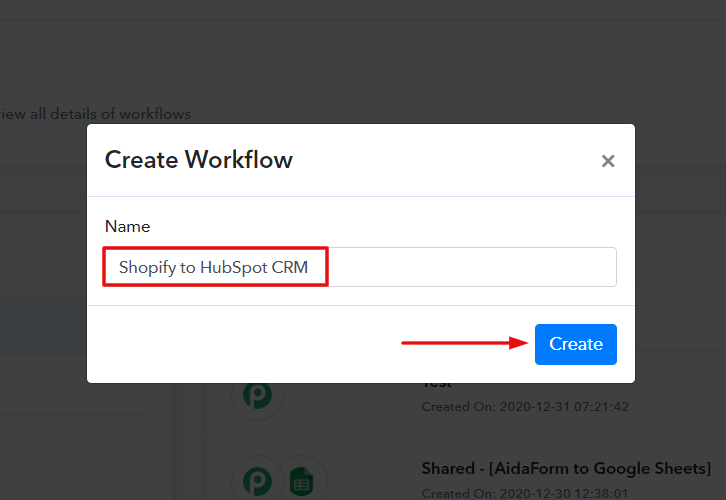Click the Google Sheets icon in the AidaForm row
Screen dimensions: 726x500
pyautogui.click(x=301, y=481)
